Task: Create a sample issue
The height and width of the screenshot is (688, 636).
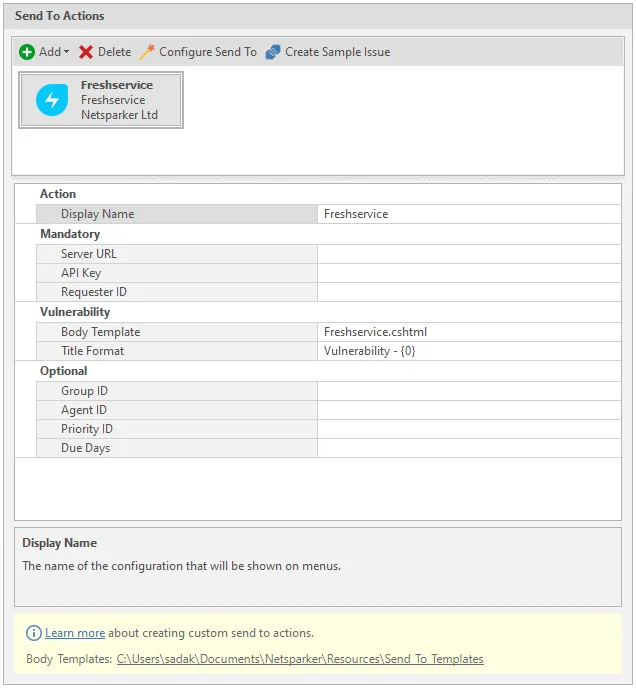Action: tap(338, 52)
